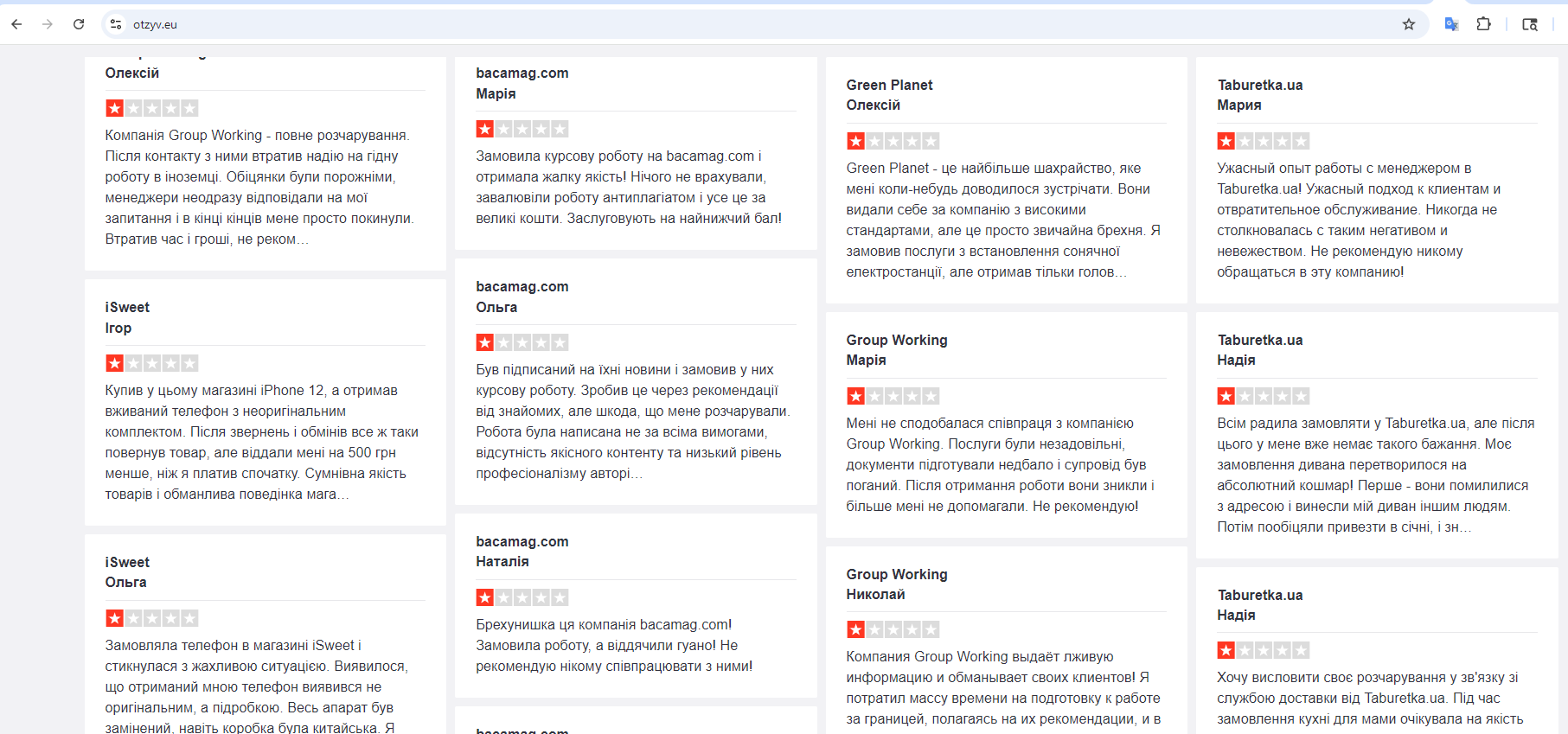Click the review text starting 'Замовляла телефон в магазині iSweet'
The width and height of the screenshot is (1568, 734).
click(x=257, y=687)
